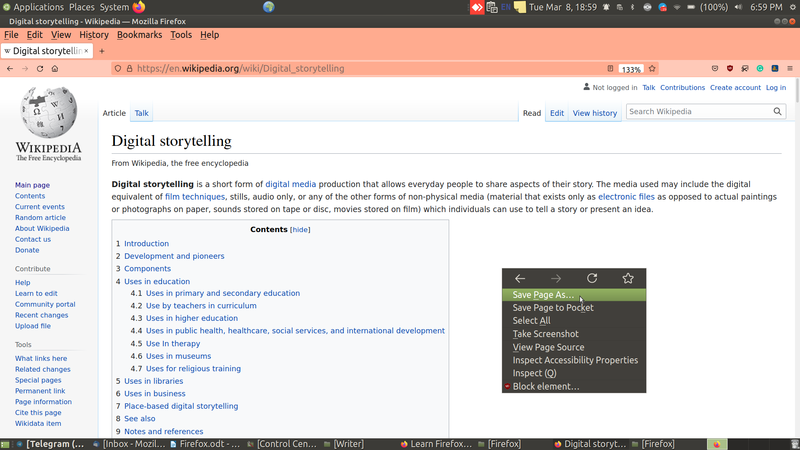Click the yellow sticky note tray icon

(519, 7)
